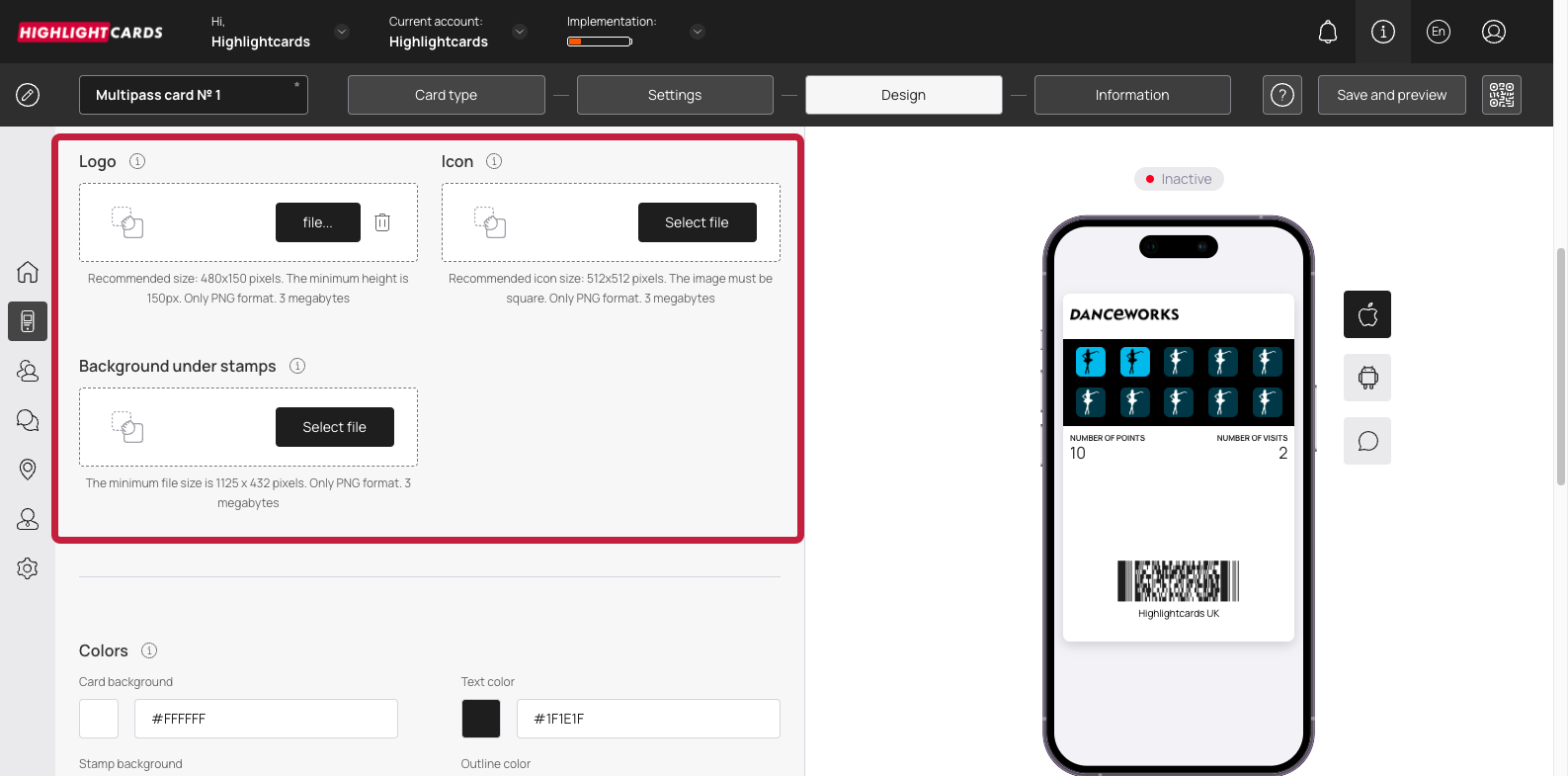
Task: Click the question mark help button
Action: [x=1281, y=95]
